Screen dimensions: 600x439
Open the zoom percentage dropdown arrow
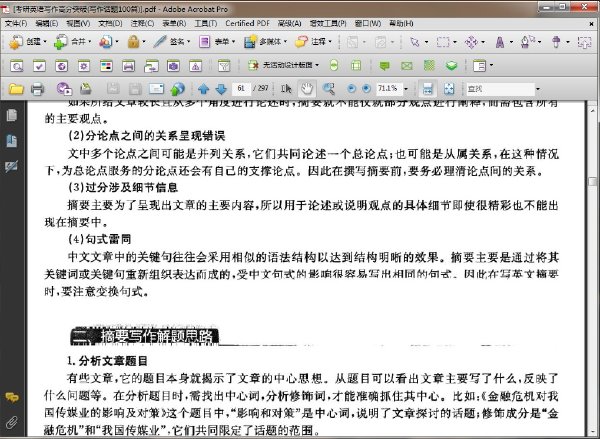pos(406,89)
